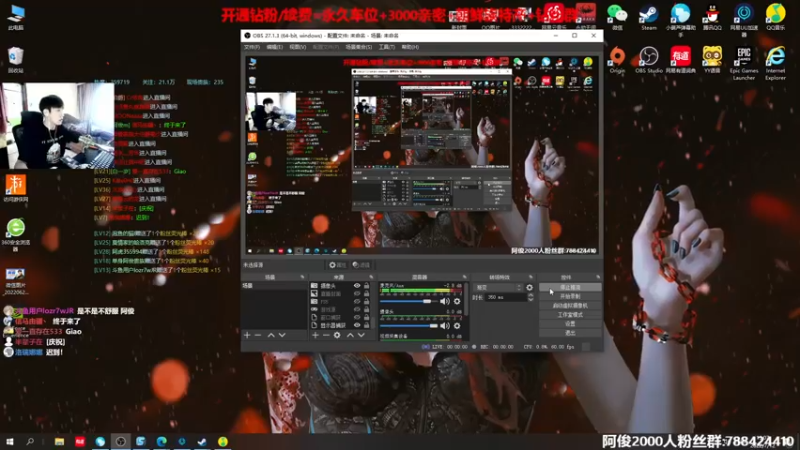The width and height of the screenshot is (800, 450).
Task: Open the 网易有道词典 desktop shortcut
Action: 681,60
